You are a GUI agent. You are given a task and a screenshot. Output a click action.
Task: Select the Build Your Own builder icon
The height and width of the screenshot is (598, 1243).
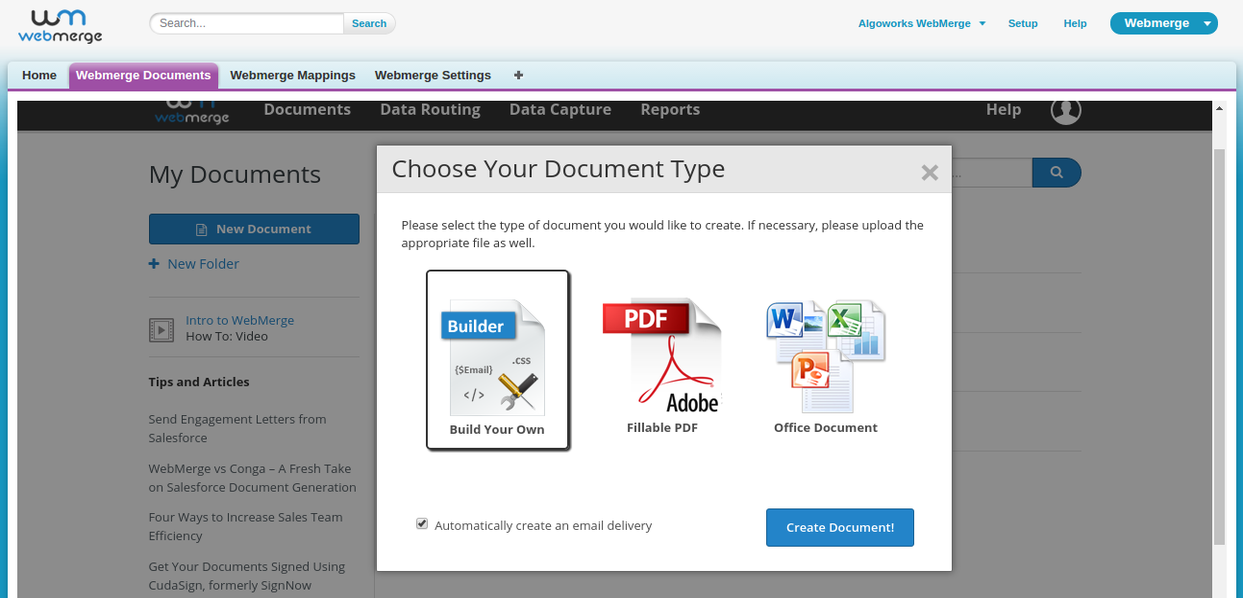pyautogui.click(x=497, y=358)
